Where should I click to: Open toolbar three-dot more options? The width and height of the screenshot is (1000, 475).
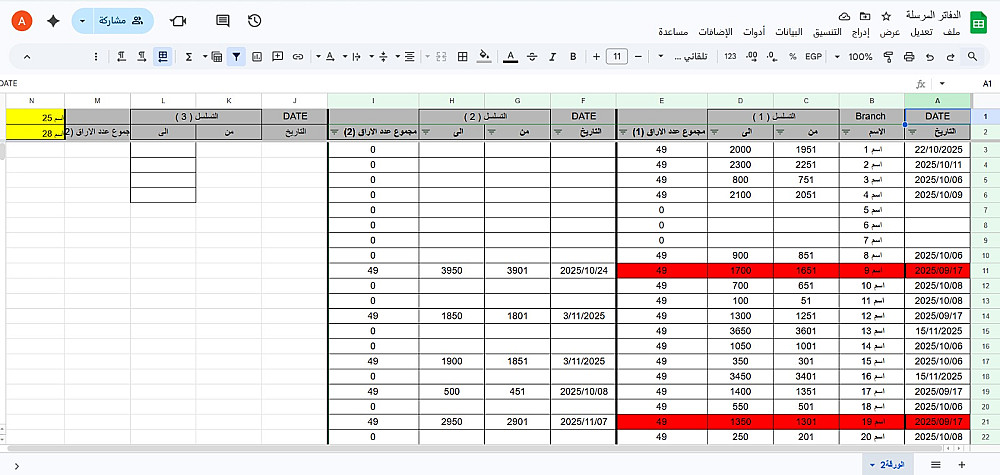96,57
